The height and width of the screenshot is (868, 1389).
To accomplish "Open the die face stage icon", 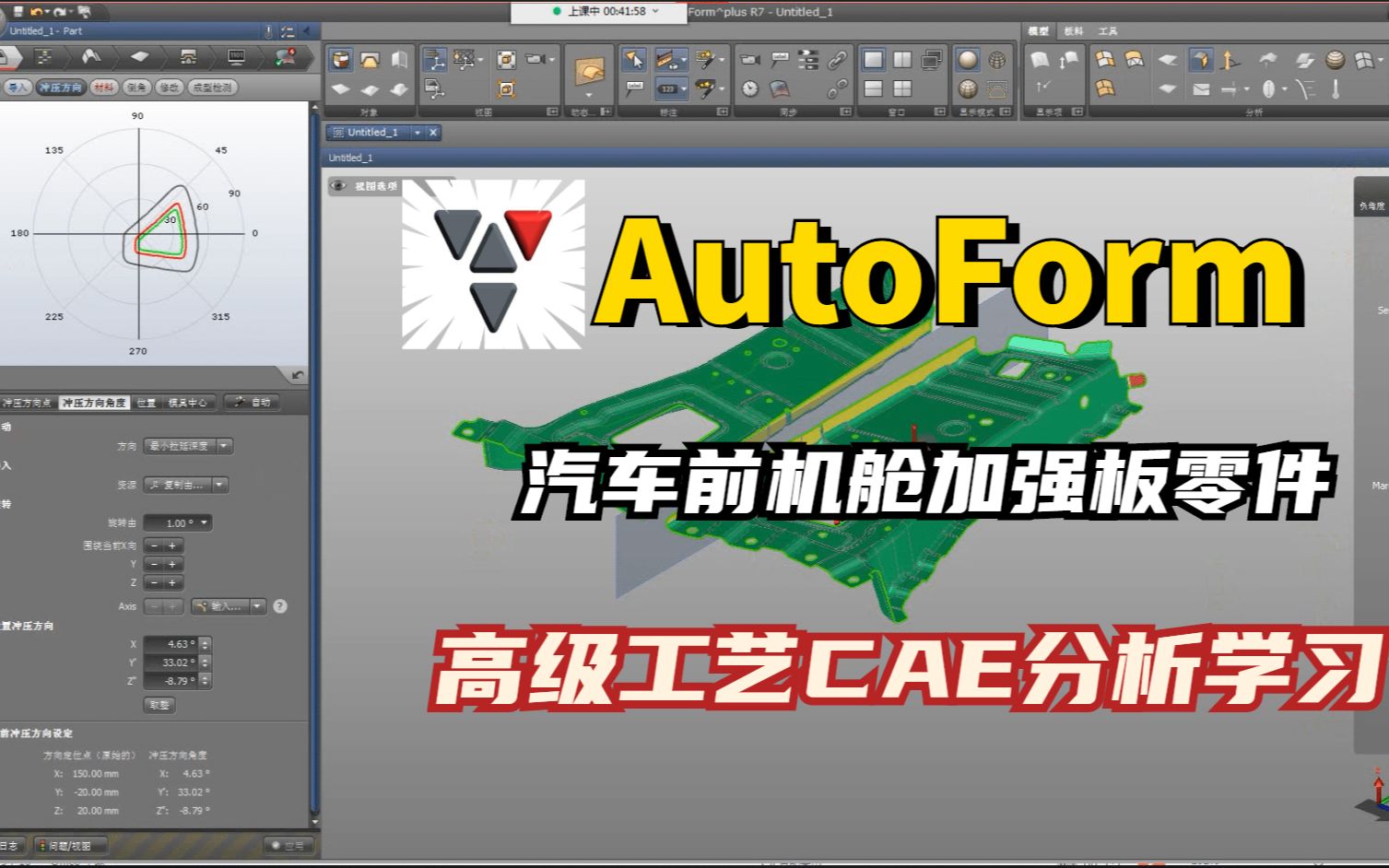I will pyautogui.click(x=91, y=57).
